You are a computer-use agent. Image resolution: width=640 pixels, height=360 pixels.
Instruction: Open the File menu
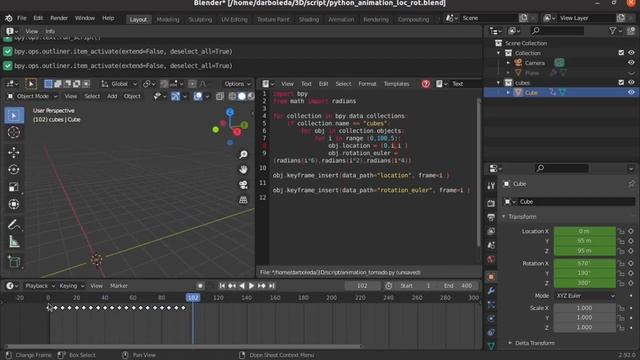tap(22, 18)
